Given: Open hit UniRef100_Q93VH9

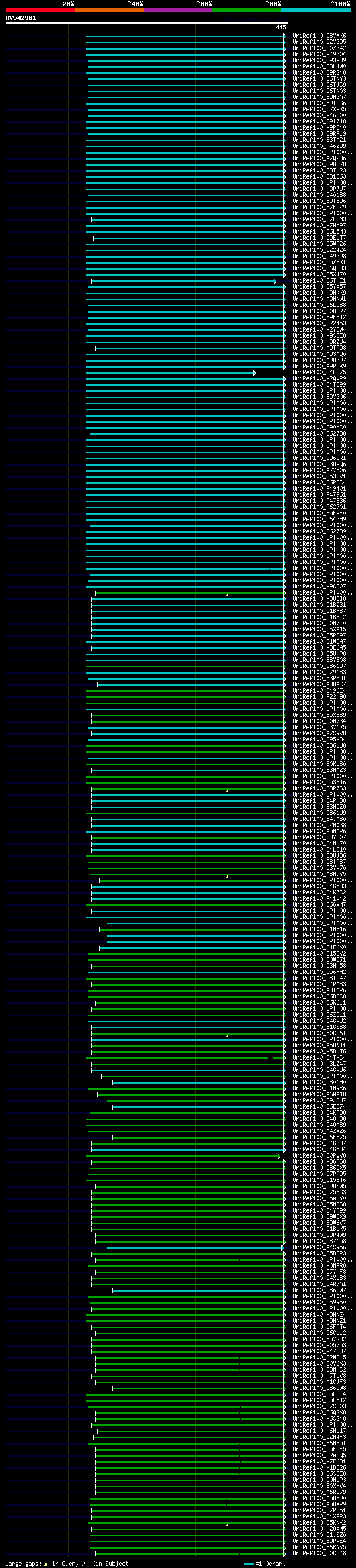Looking at the screenshot, I should tap(319, 60).
